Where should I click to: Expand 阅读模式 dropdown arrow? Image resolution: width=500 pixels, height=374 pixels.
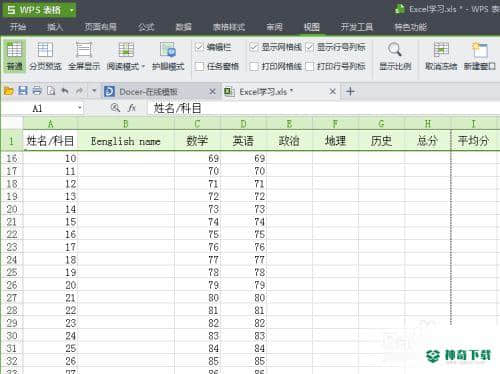coord(143,67)
